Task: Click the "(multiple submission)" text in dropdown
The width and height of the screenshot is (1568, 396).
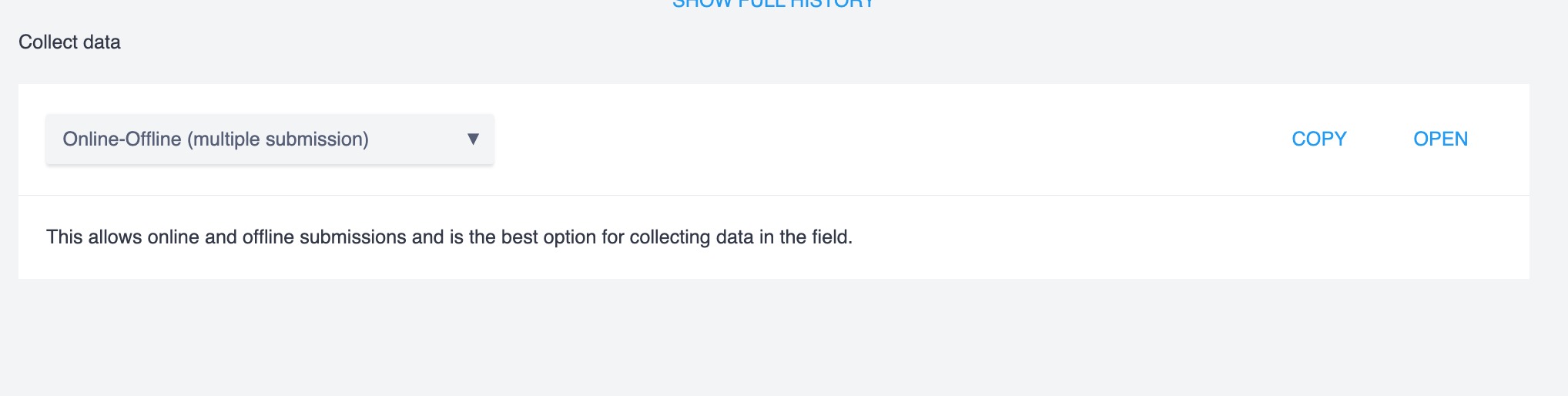Action: click(x=278, y=139)
